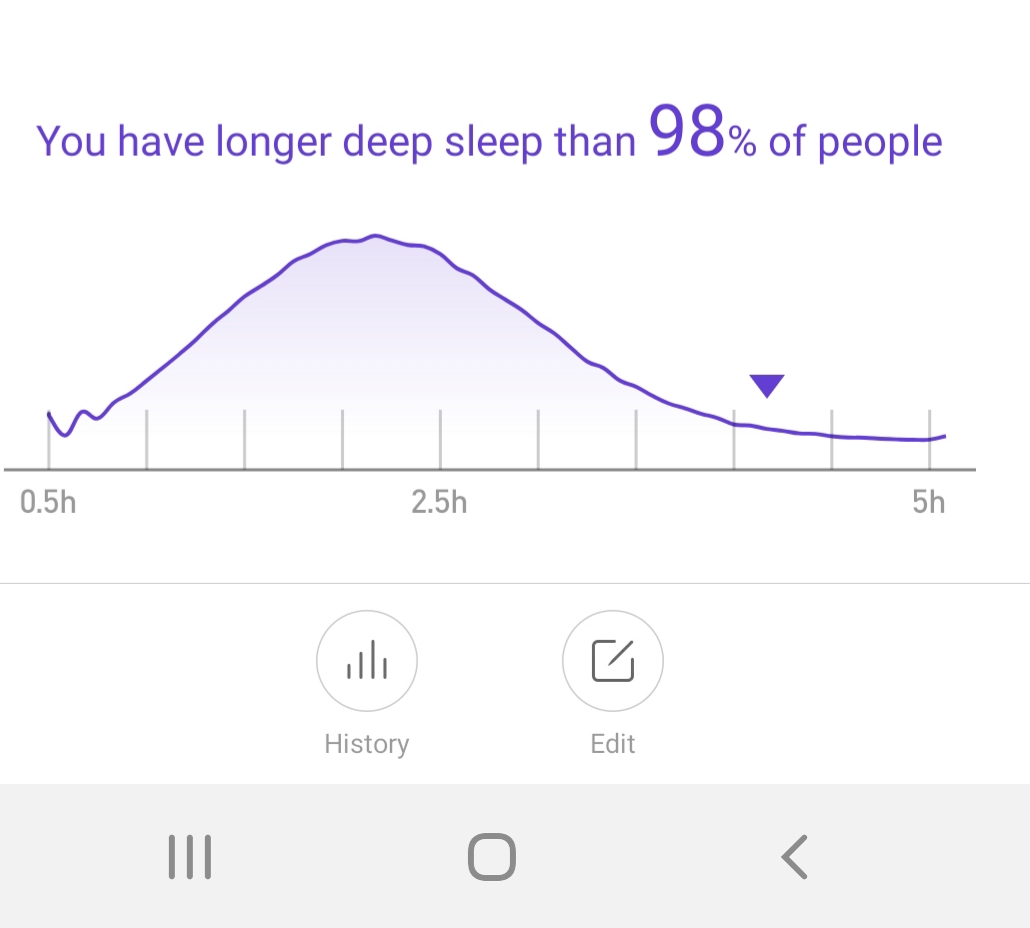Tap the curve dip near 0.5h
Image resolution: width=1030 pixels, height=928 pixels.
click(x=65, y=432)
